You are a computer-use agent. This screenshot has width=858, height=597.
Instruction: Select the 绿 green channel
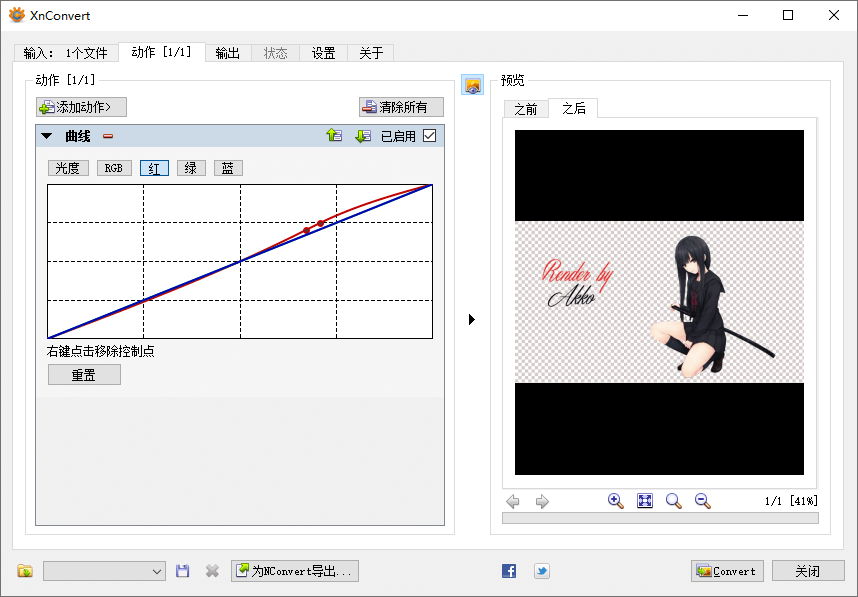click(x=191, y=168)
